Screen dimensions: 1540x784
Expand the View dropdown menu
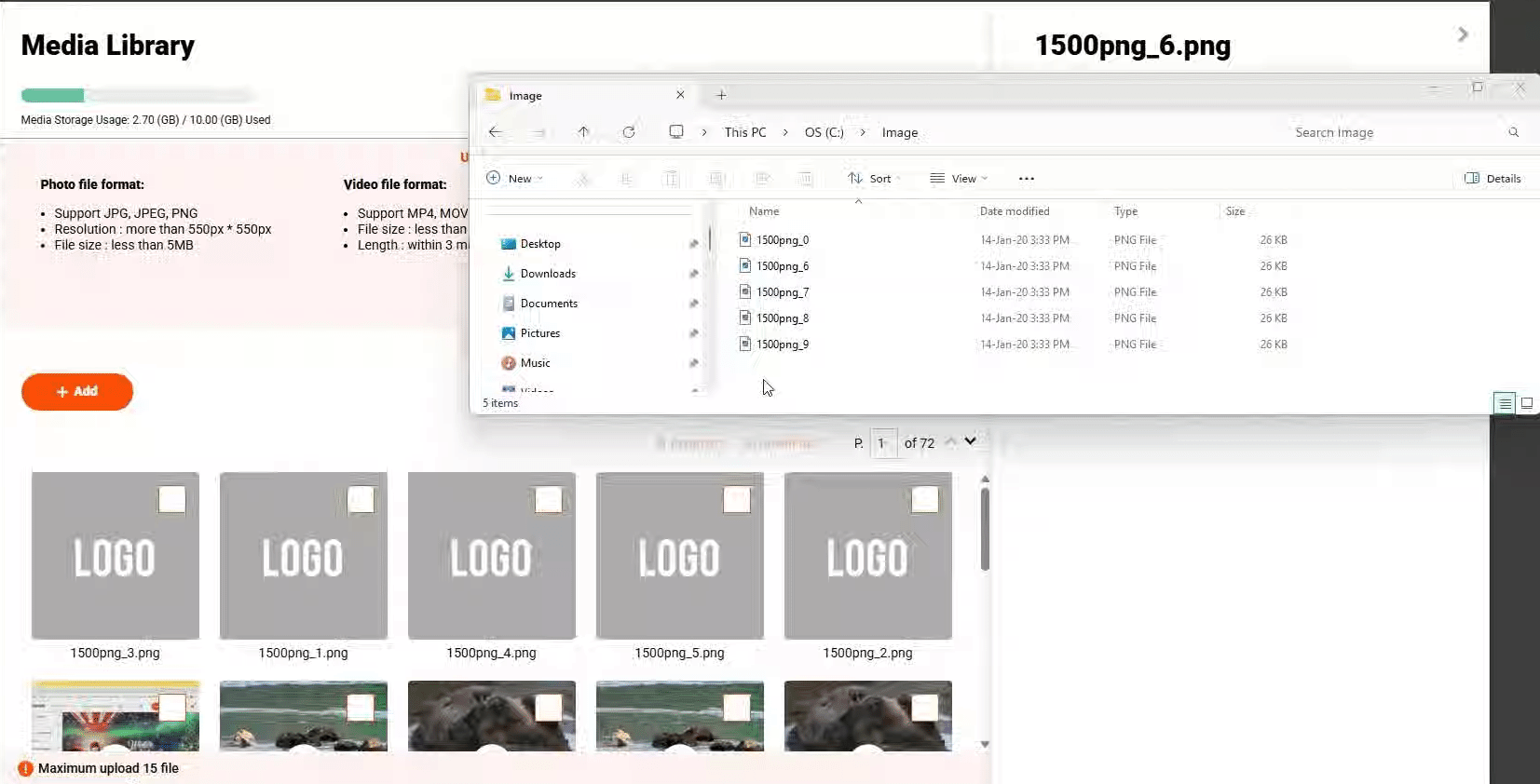click(x=959, y=179)
